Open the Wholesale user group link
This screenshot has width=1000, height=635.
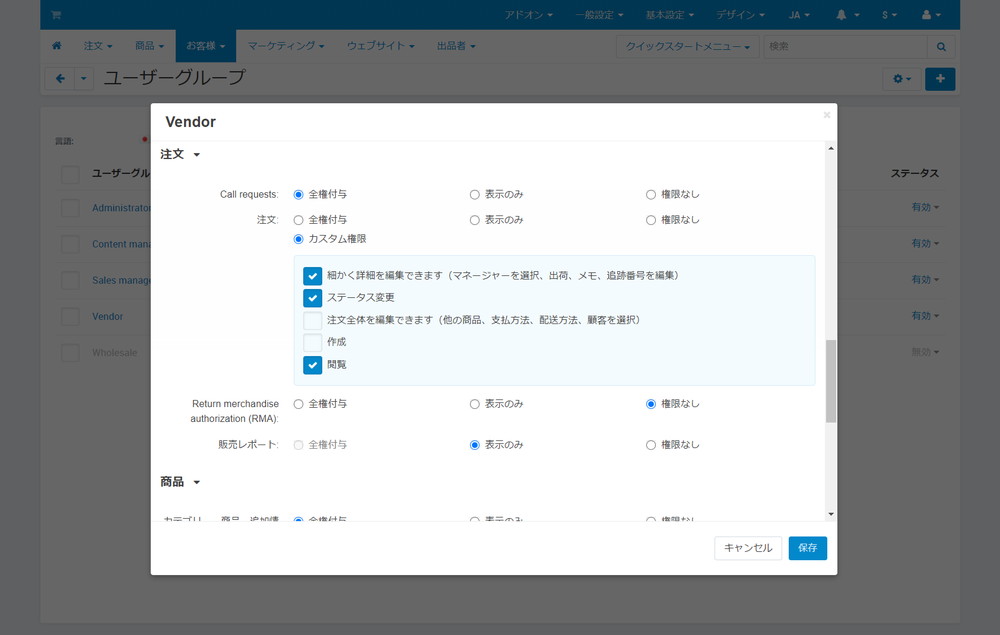114,353
